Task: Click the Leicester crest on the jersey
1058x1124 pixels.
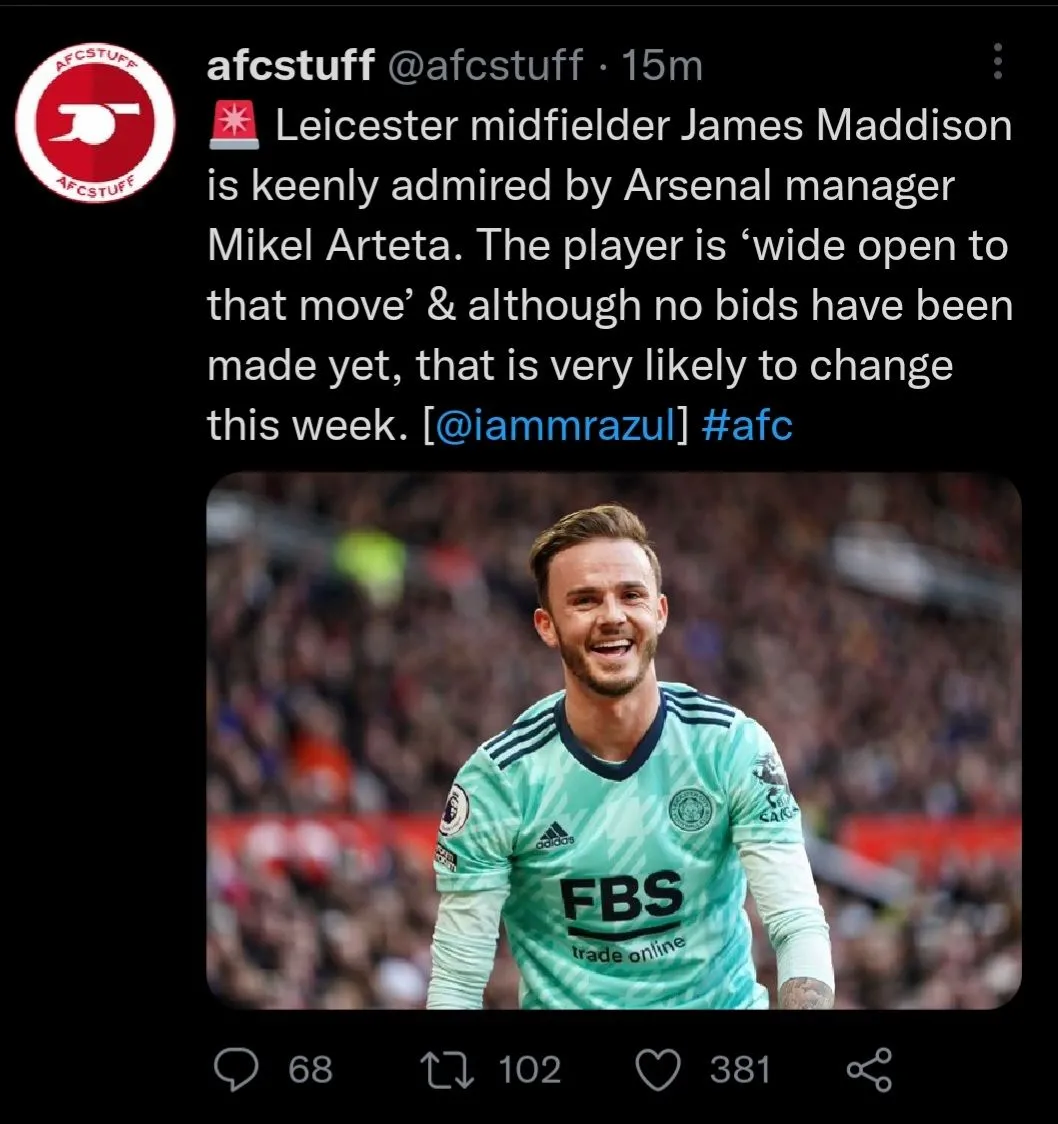Action: tap(690, 809)
